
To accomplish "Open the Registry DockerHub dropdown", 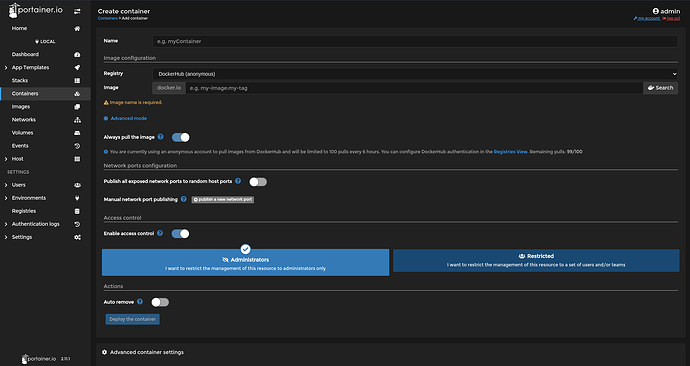I will [x=415, y=74].
